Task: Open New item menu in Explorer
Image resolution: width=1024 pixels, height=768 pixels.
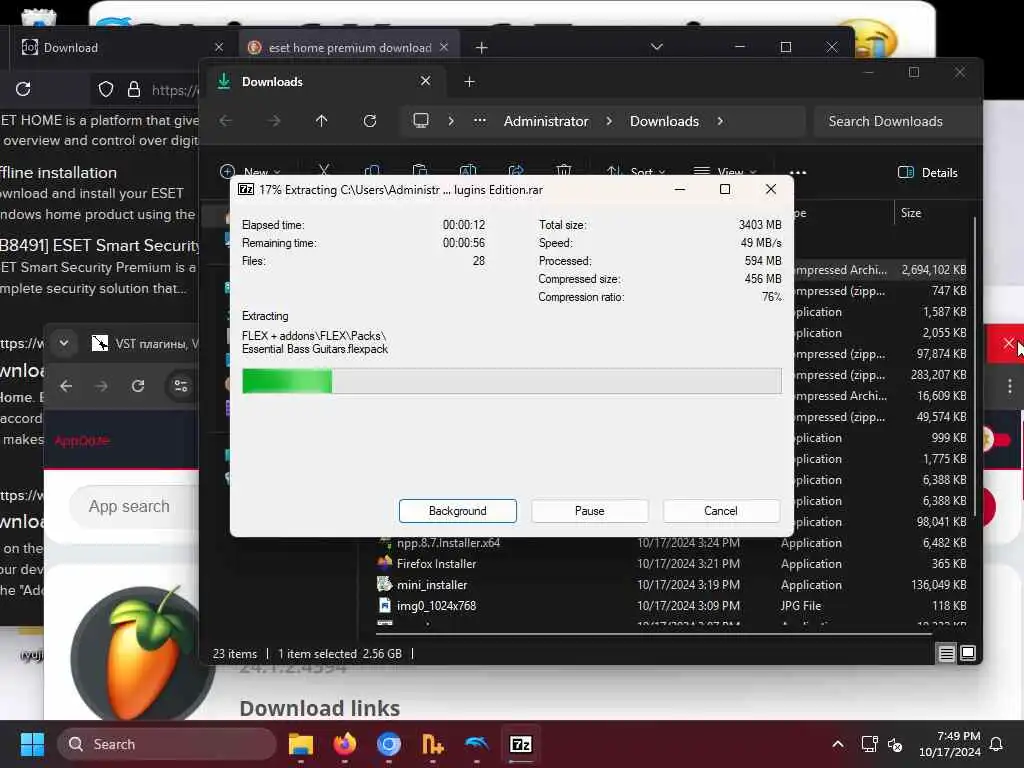Action: coord(250,172)
